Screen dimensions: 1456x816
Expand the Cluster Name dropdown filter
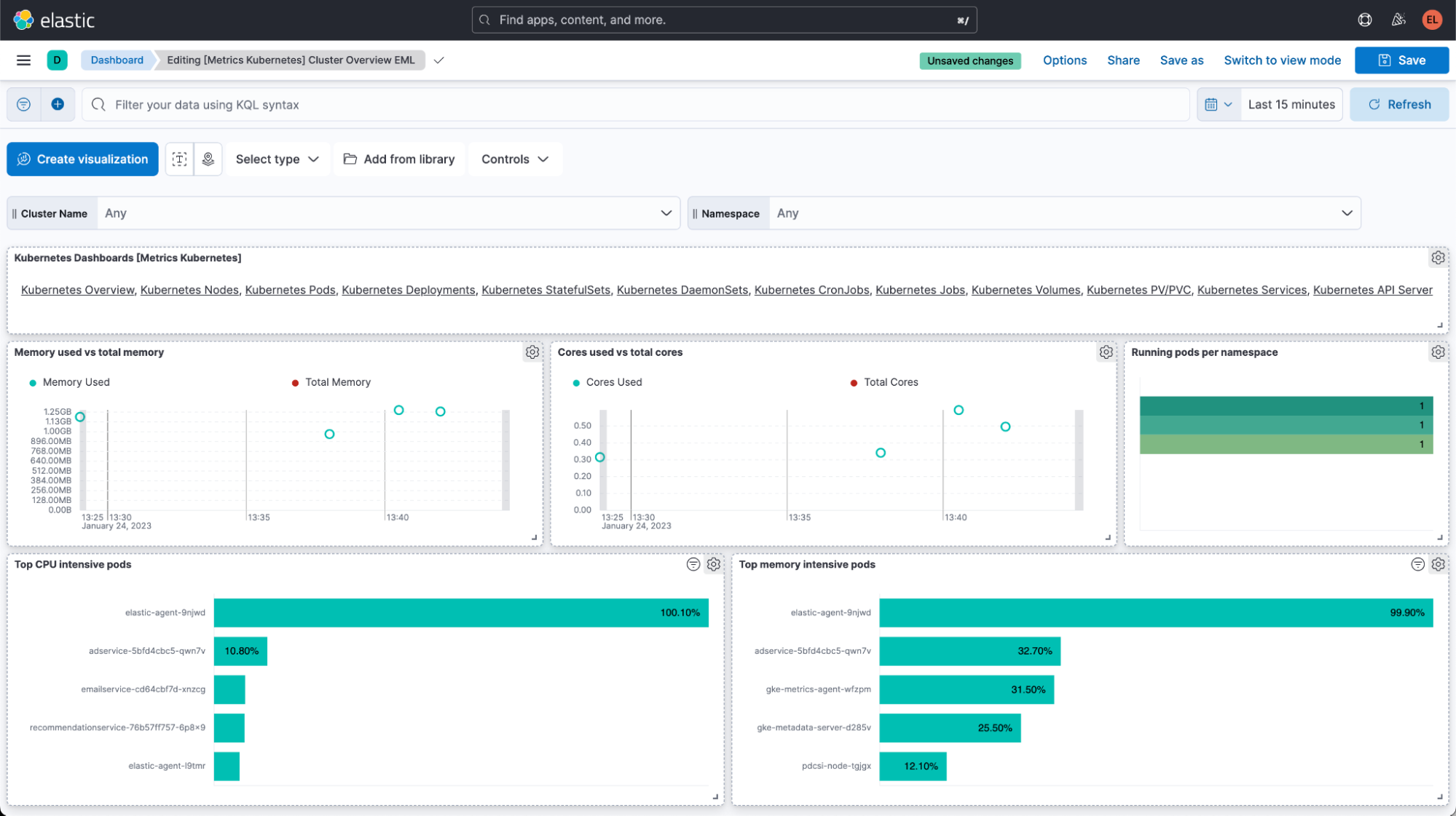click(666, 212)
